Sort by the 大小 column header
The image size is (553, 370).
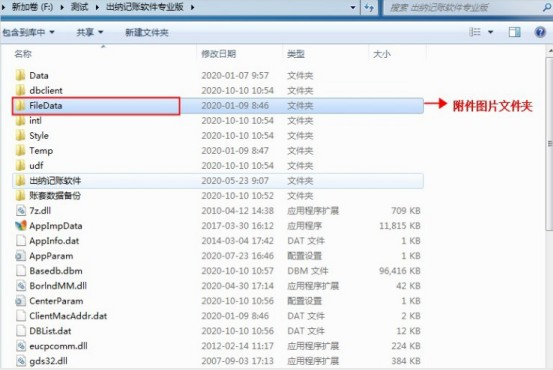[382, 54]
